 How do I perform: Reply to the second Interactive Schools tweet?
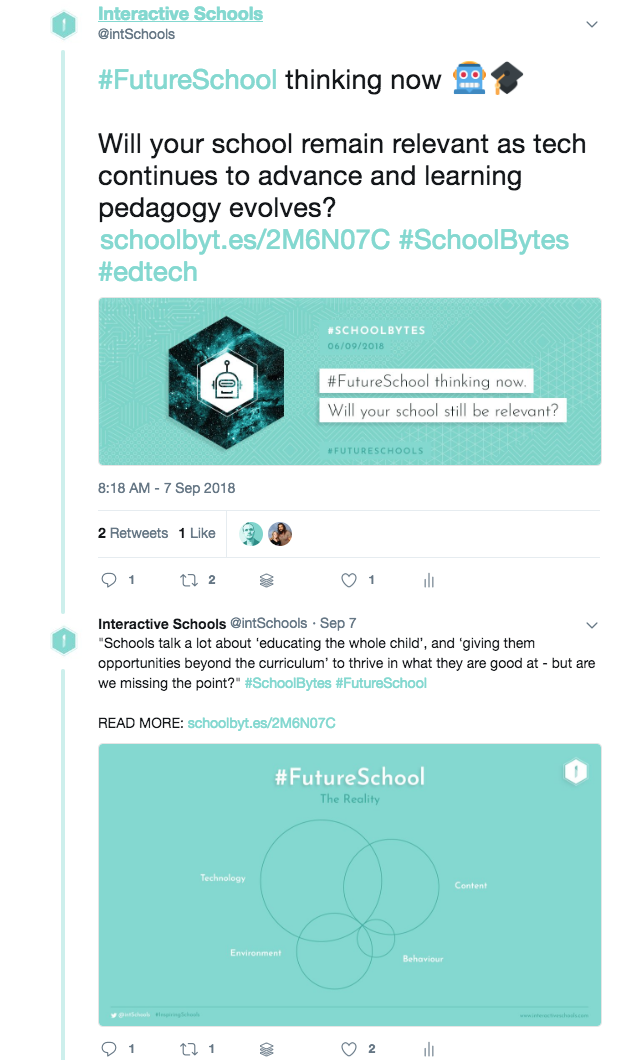(110, 1049)
